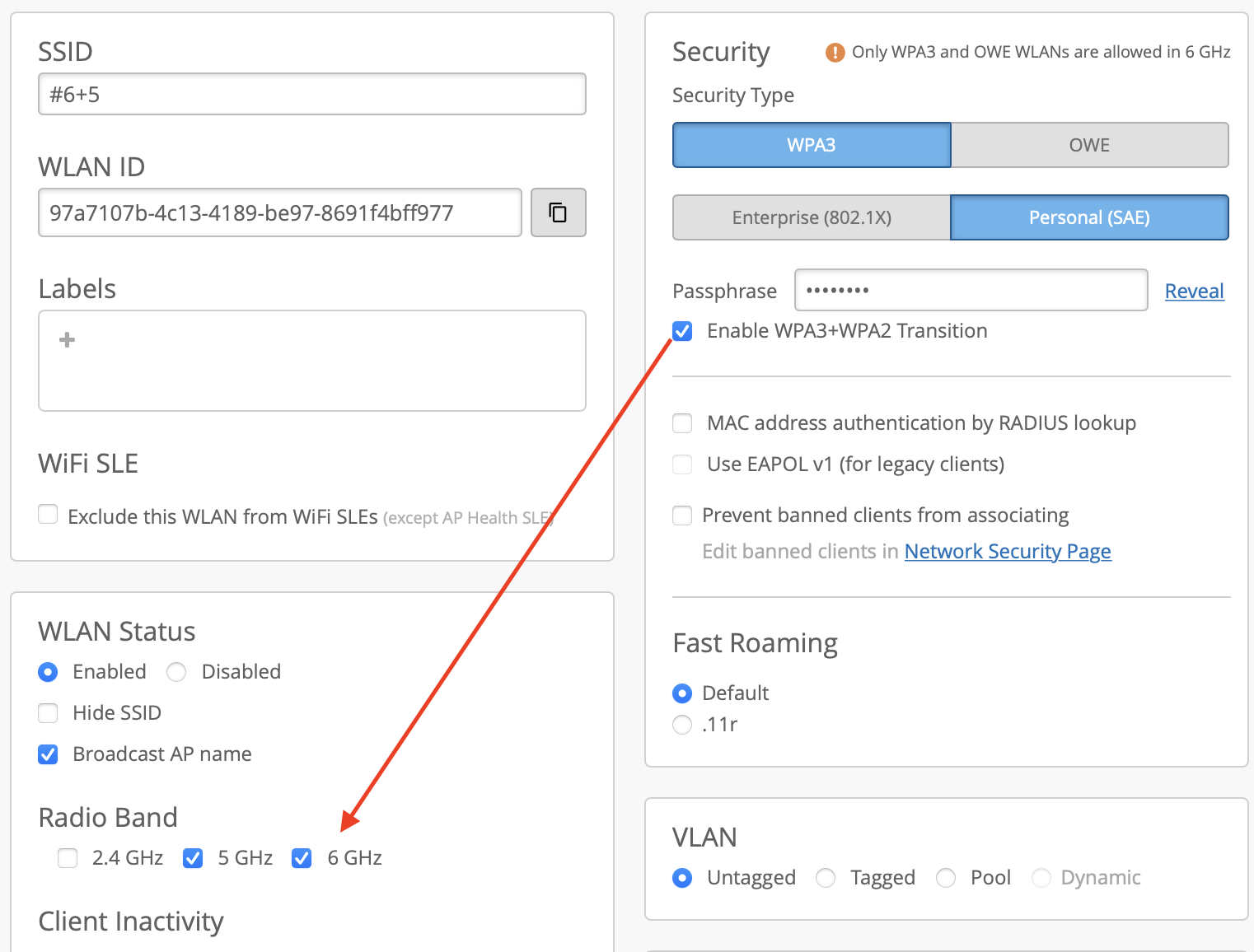
Task: Choose Personal (SAE) authentication
Action: pos(1088,217)
